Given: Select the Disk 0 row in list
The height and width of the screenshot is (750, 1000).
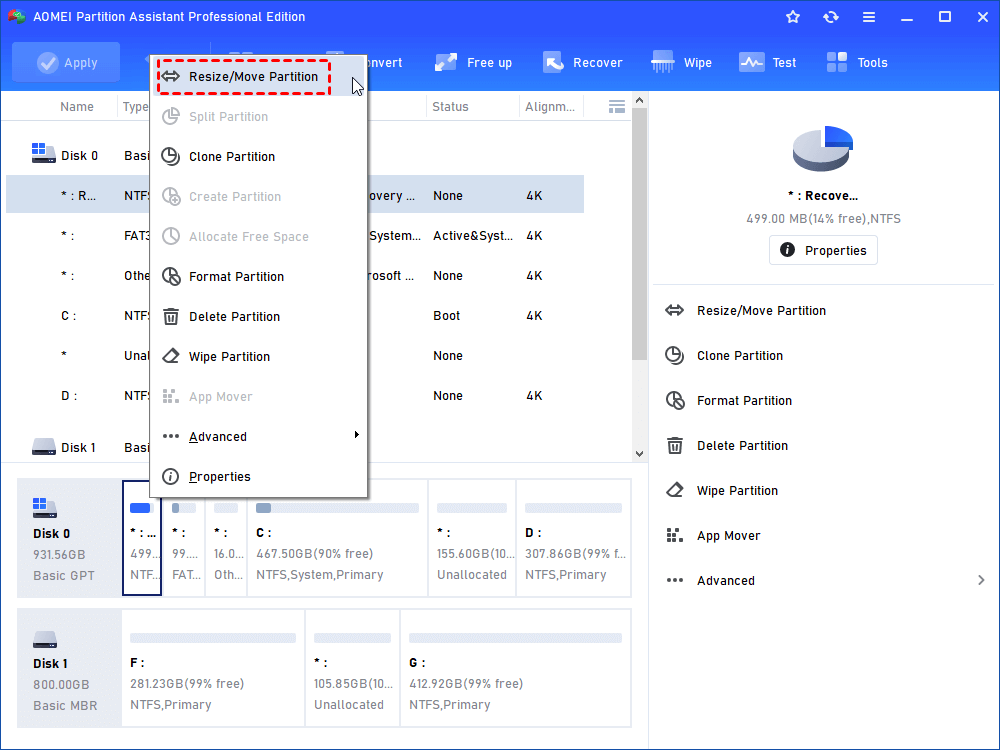Looking at the screenshot, I should (x=295, y=156).
